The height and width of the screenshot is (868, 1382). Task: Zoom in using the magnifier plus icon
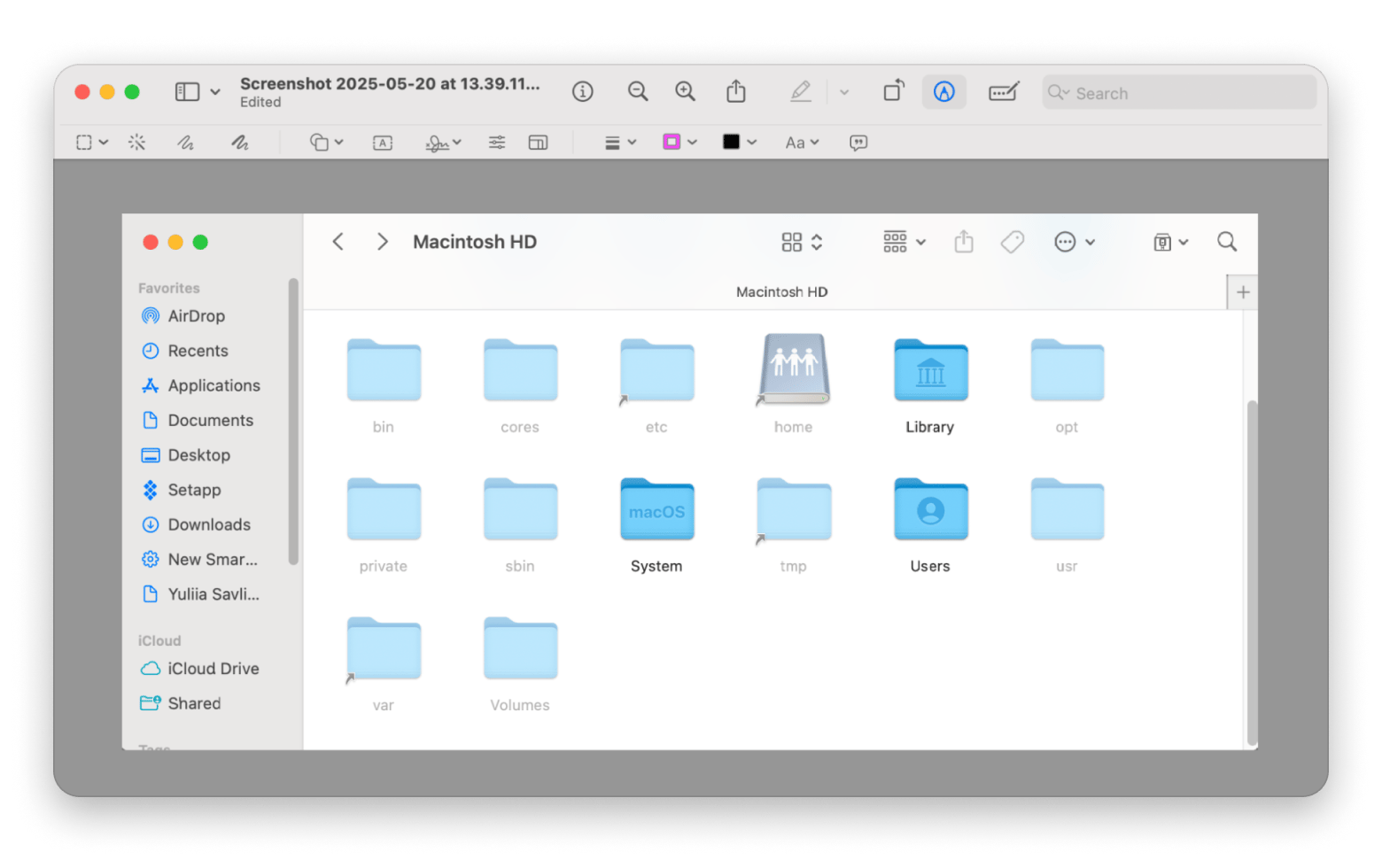coord(685,91)
